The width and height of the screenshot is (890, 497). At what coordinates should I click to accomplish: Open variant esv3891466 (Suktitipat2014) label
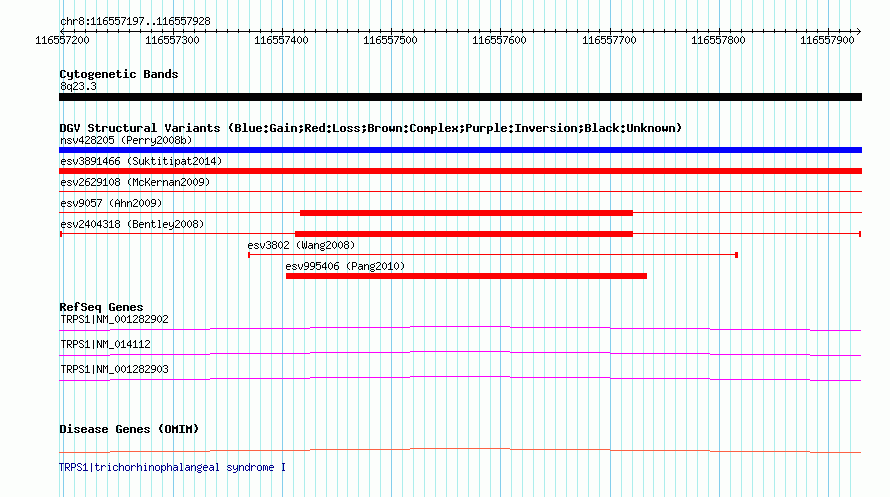(x=141, y=161)
